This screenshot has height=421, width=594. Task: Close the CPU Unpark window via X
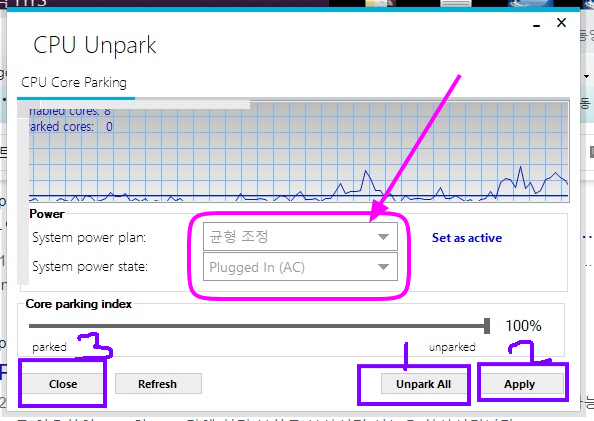tap(561, 23)
